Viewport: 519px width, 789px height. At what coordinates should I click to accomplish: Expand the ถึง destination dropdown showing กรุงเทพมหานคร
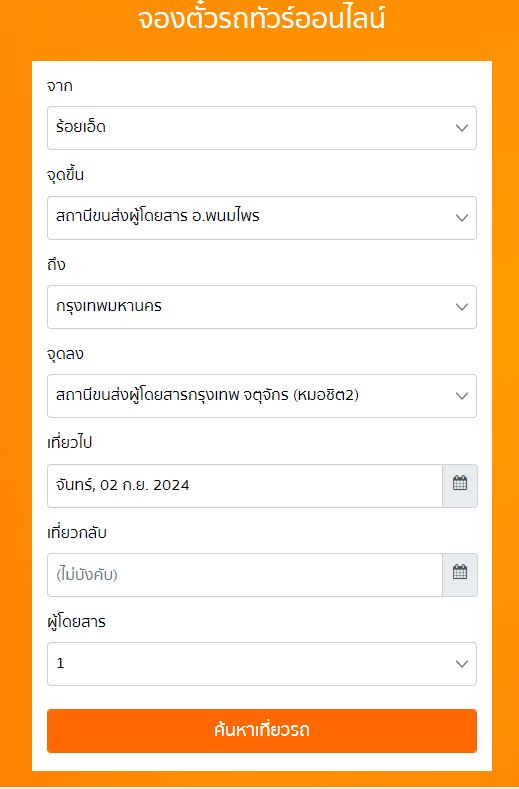[262, 307]
